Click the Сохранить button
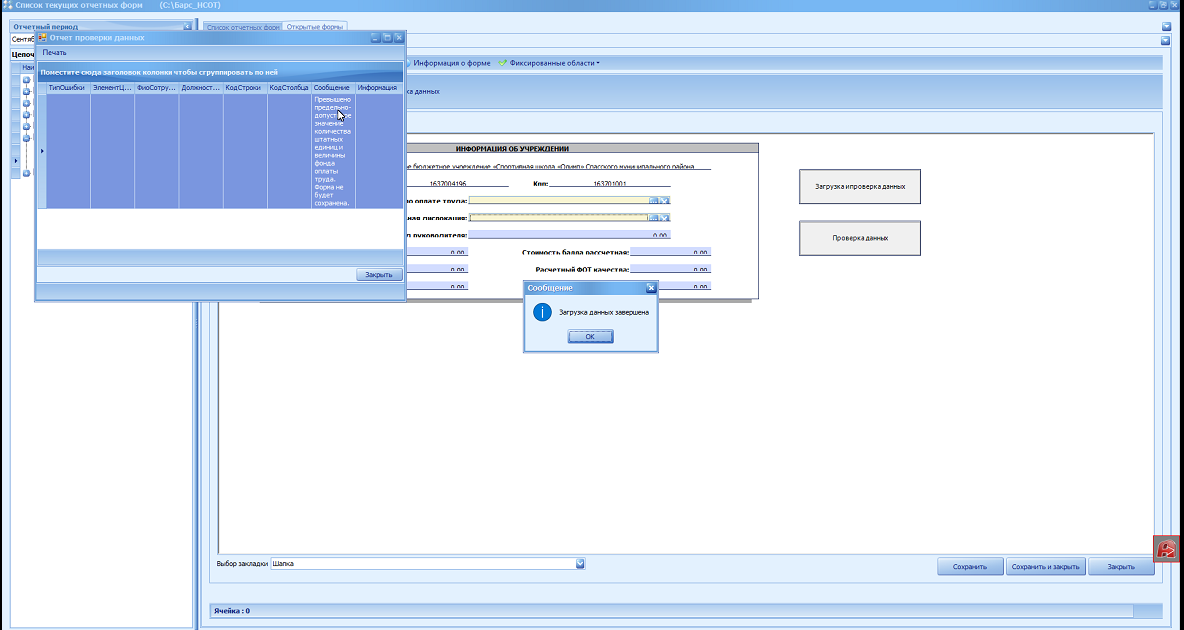Screen dimensions: 1184x630 (970, 567)
